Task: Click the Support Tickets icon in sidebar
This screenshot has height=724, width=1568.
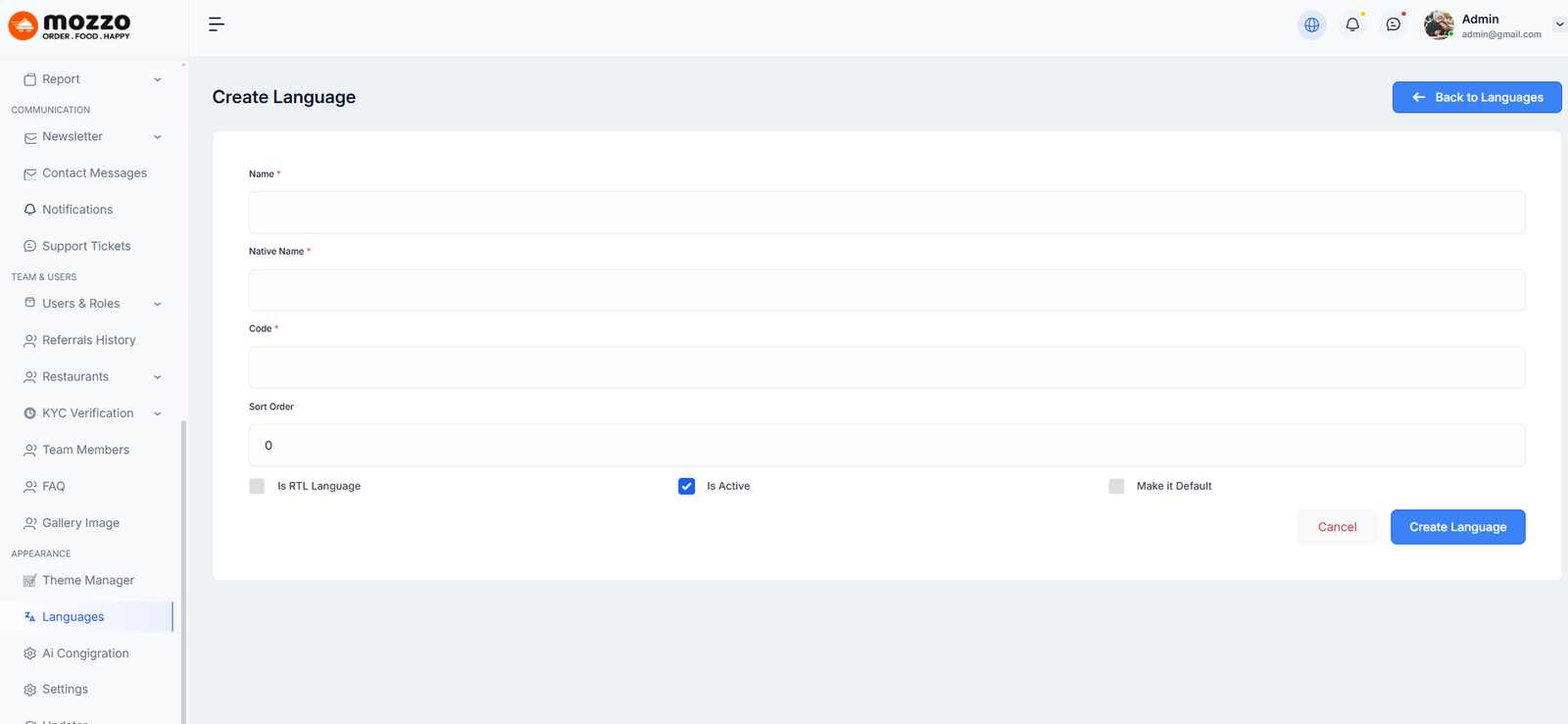Action: pos(30,246)
